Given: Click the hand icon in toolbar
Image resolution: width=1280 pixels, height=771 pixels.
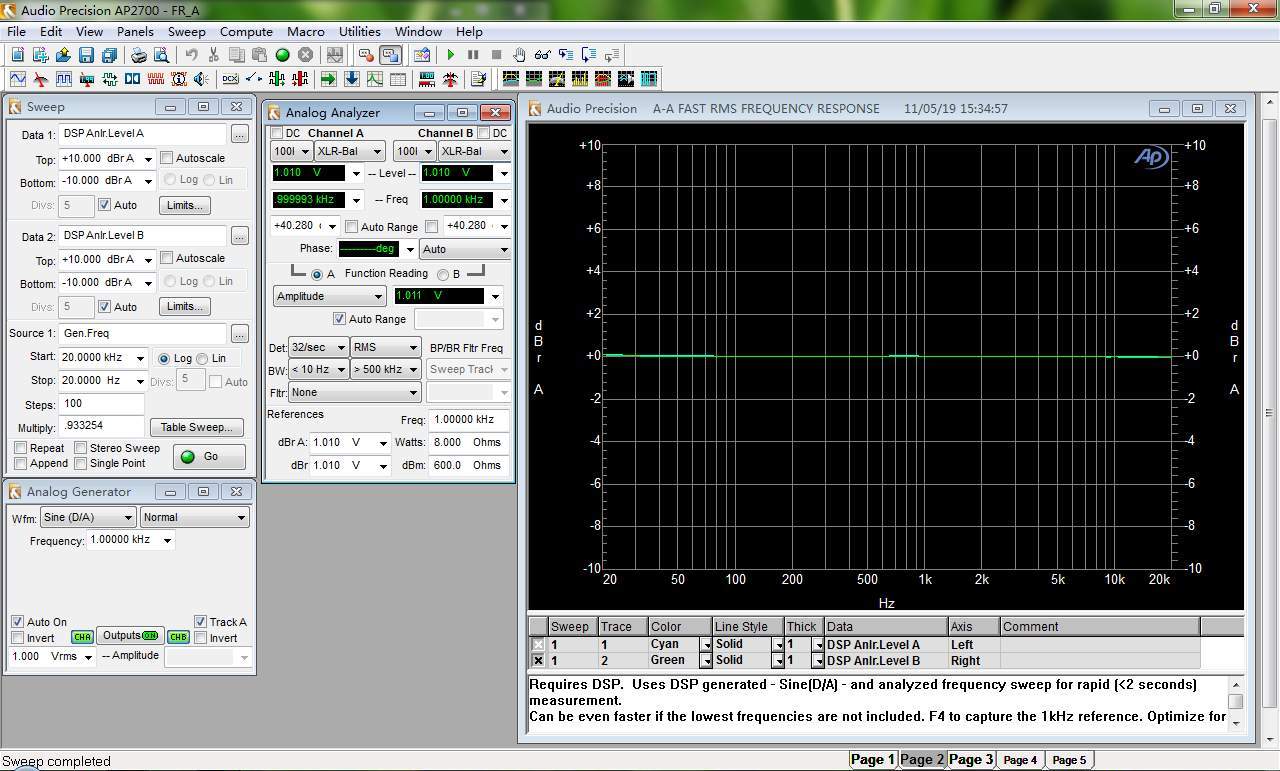Looking at the screenshot, I should (x=520, y=55).
